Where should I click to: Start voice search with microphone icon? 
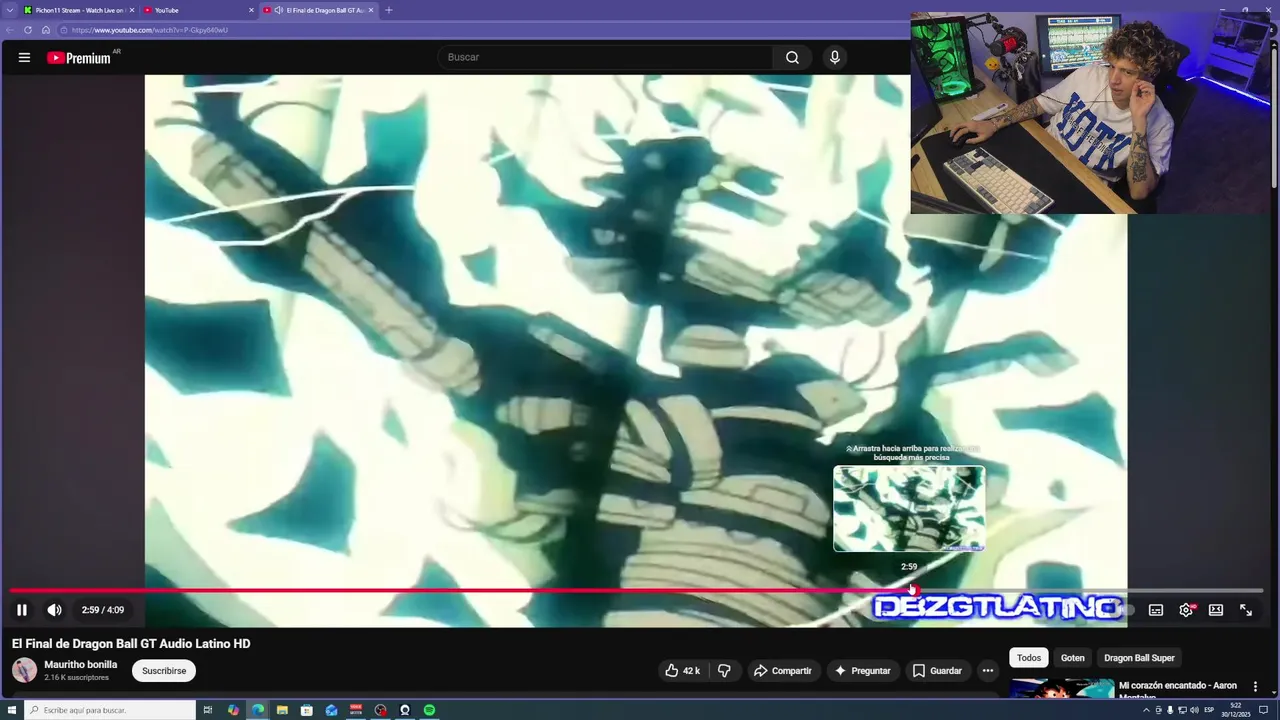[x=835, y=58]
